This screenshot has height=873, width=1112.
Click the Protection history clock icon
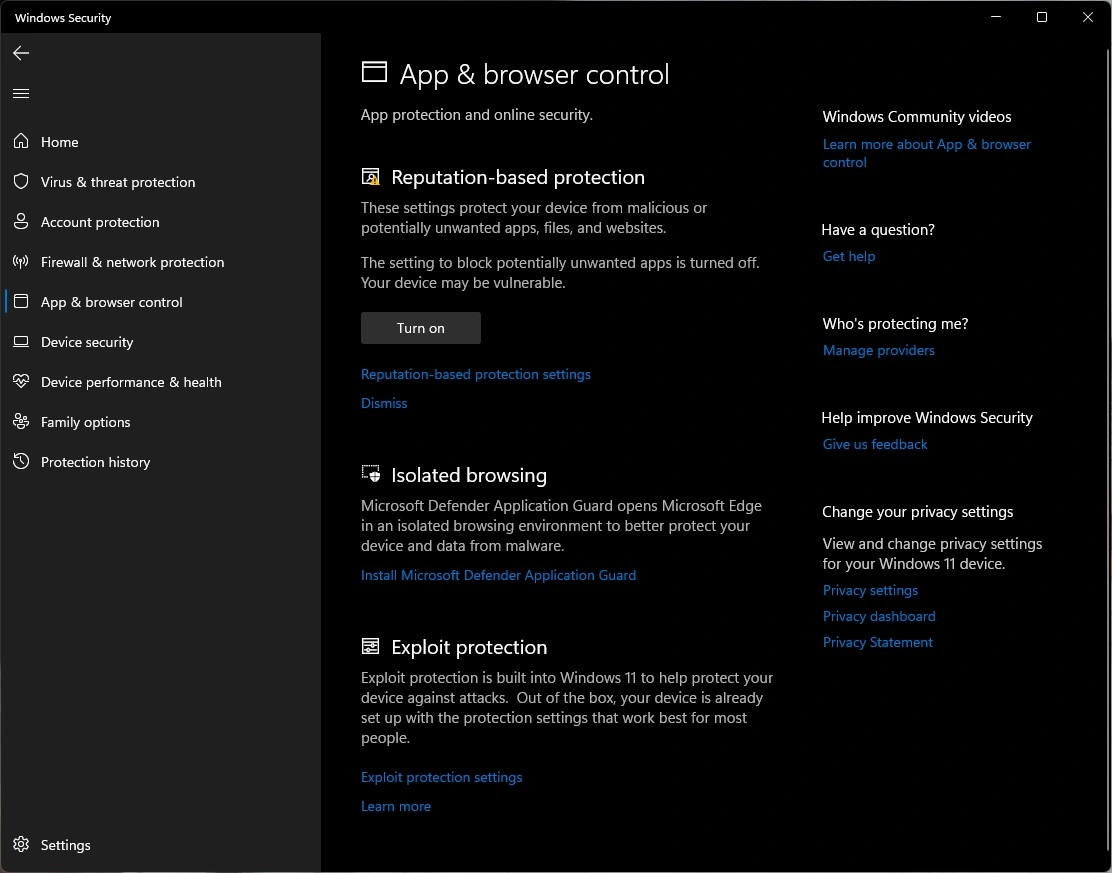pyautogui.click(x=21, y=461)
